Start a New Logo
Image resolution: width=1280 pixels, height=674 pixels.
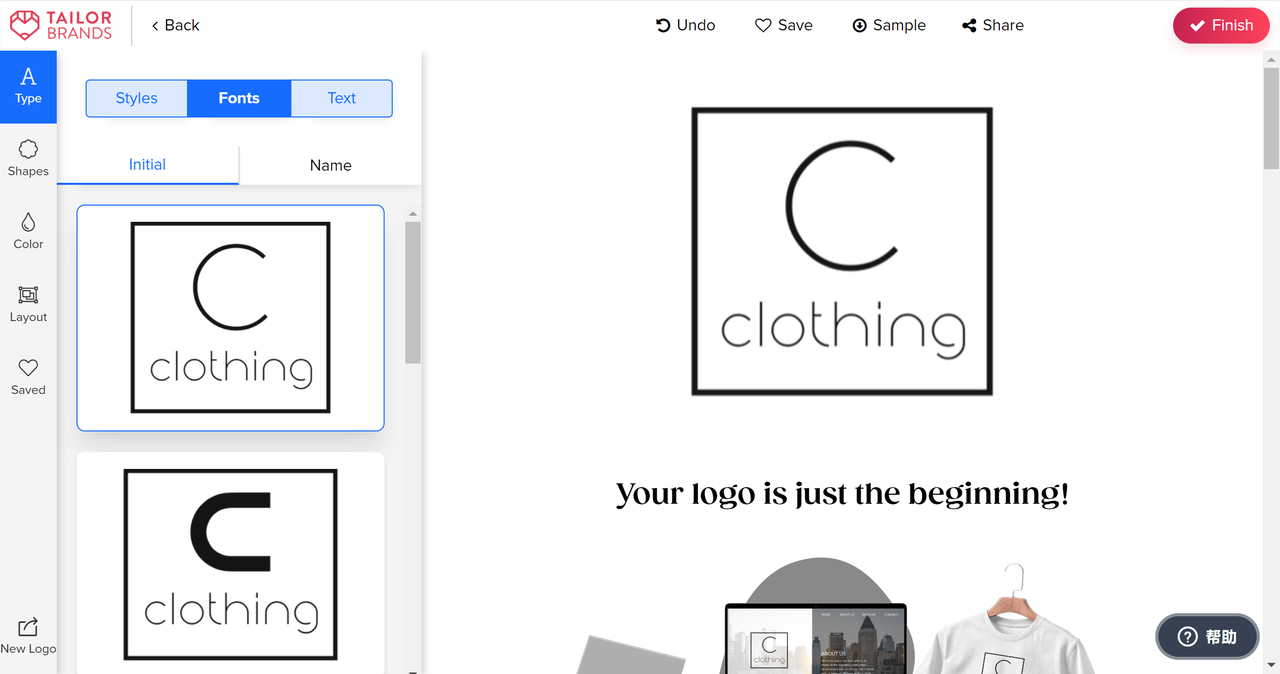coord(28,636)
